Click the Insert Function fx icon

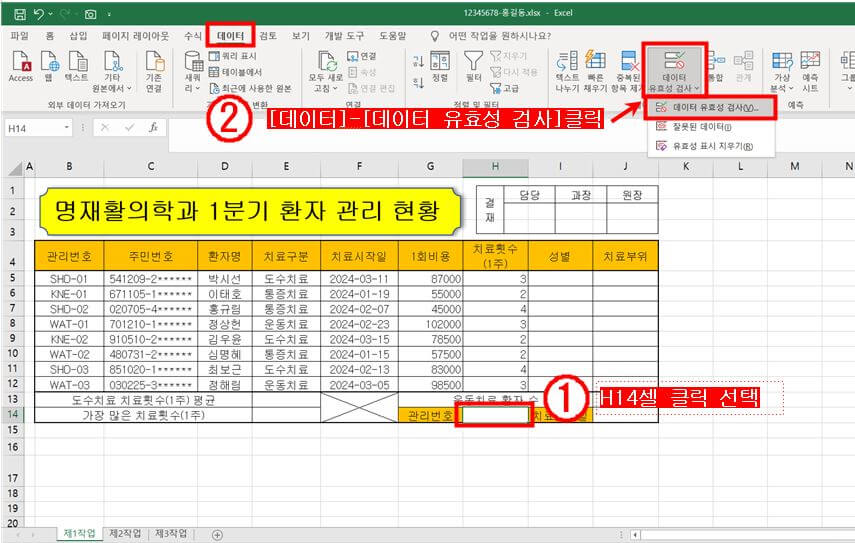coord(153,128)
